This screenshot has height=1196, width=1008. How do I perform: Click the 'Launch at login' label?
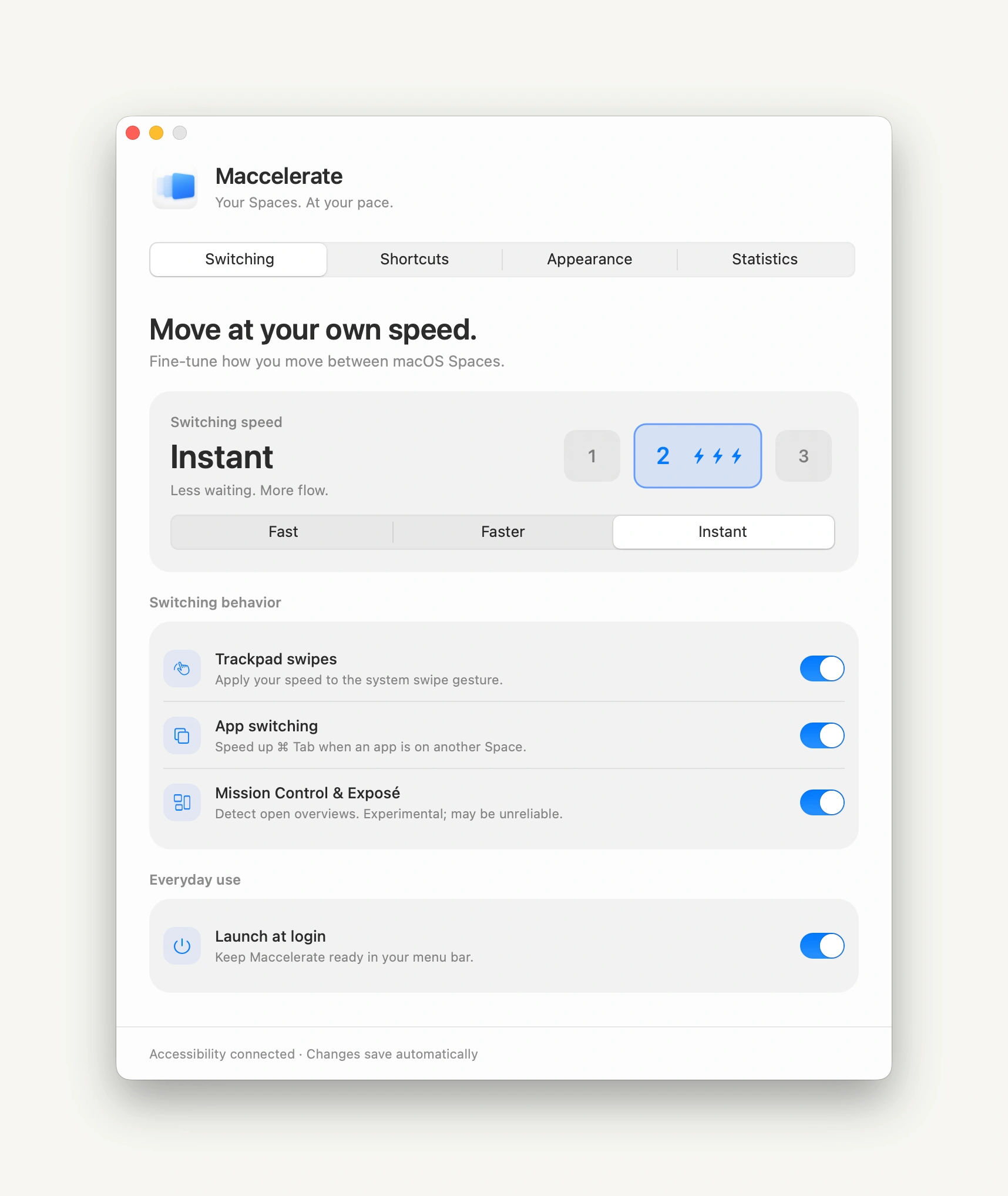(x=270, y=936)
